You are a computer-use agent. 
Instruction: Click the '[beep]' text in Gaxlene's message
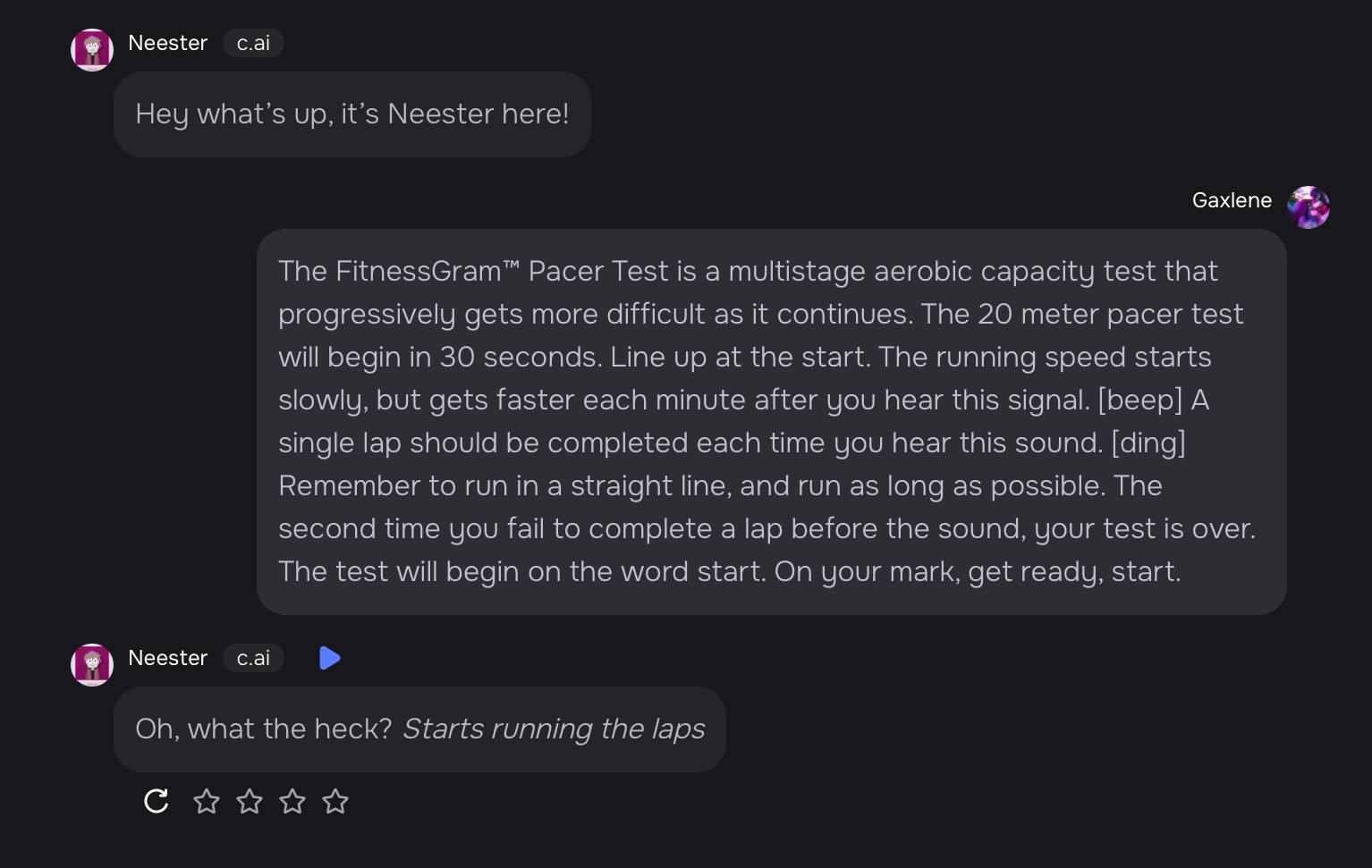1140,400
